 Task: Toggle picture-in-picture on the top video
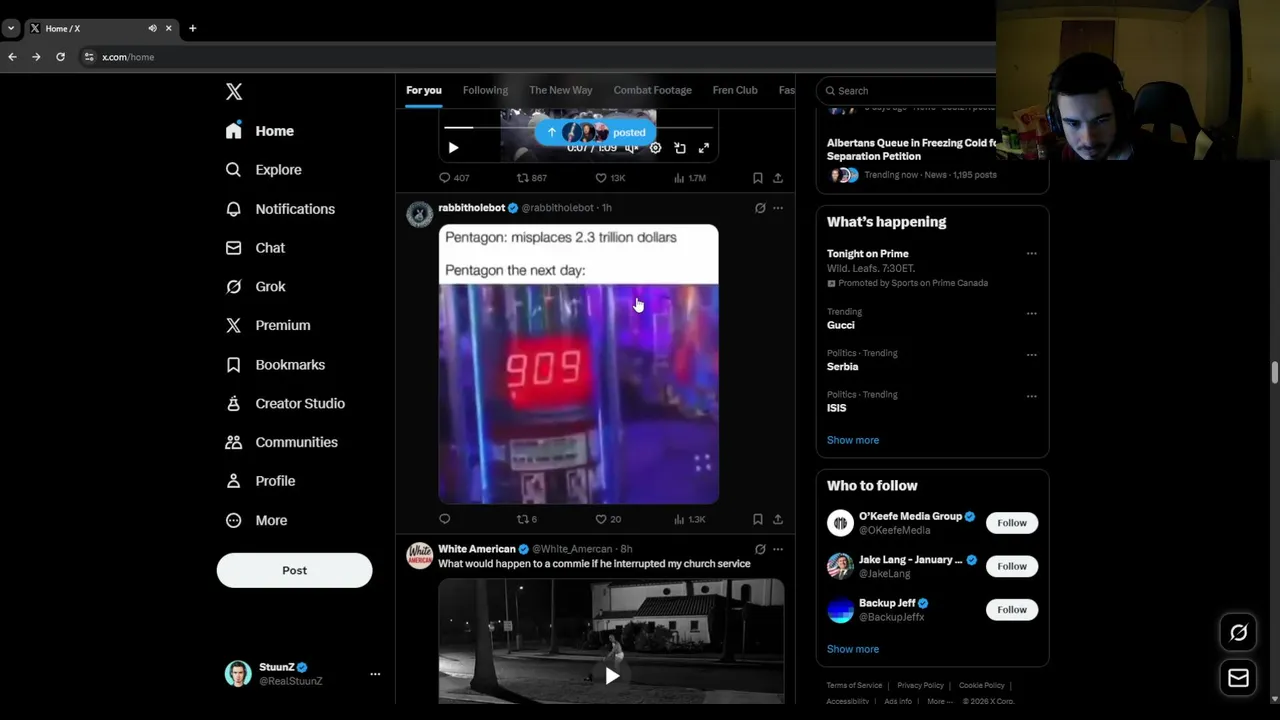680,148
